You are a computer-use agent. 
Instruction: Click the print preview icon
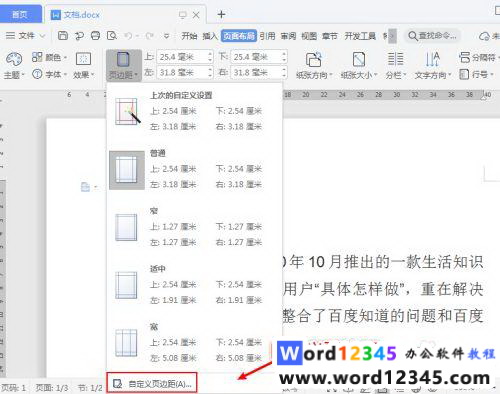pyautogui.click(x=112, y=35)
